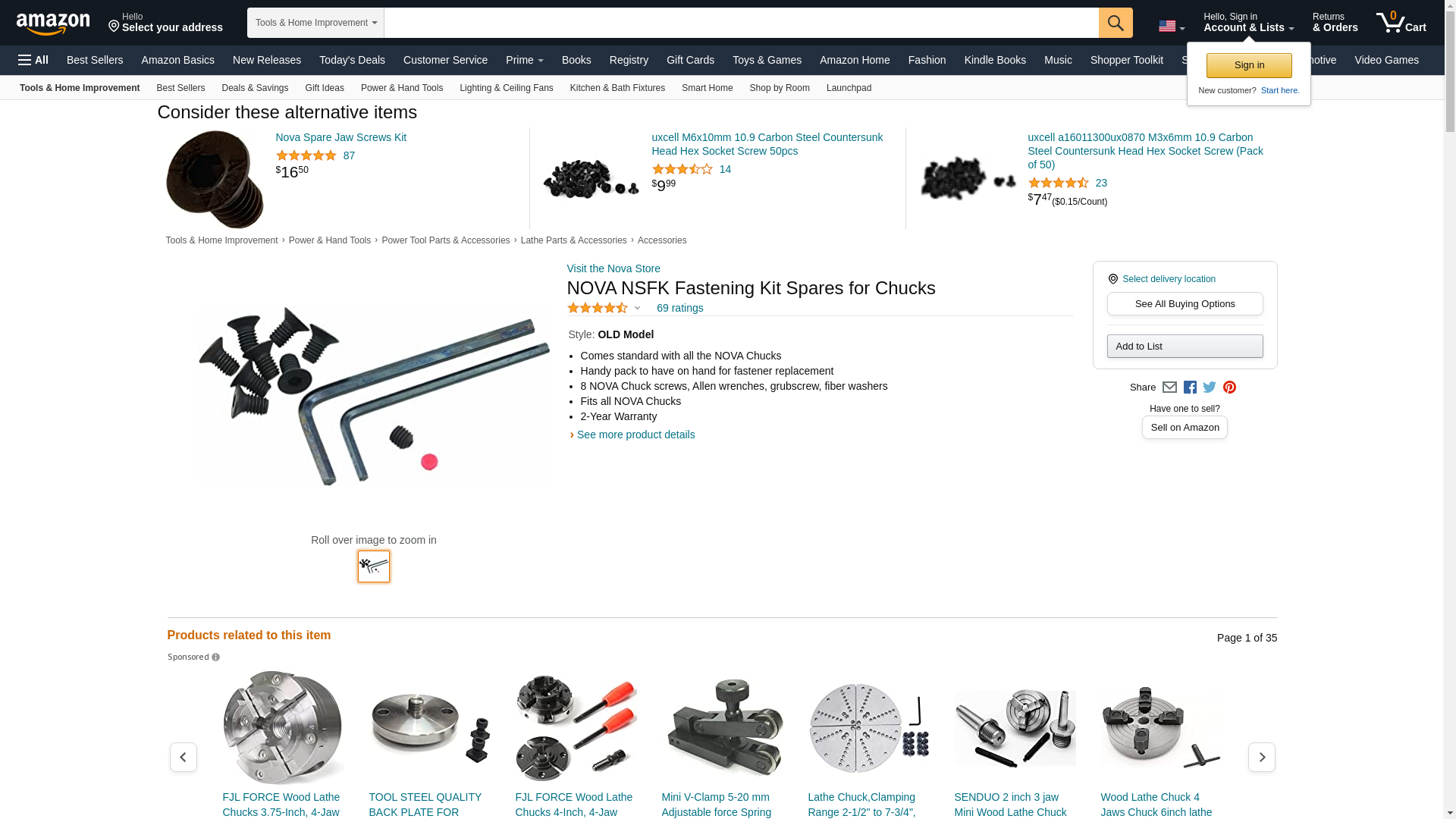Image resolution: width=1456 pixels, height=819 pixels.
Task: Go to previous carousel page arrow
Action: (184, 757)
